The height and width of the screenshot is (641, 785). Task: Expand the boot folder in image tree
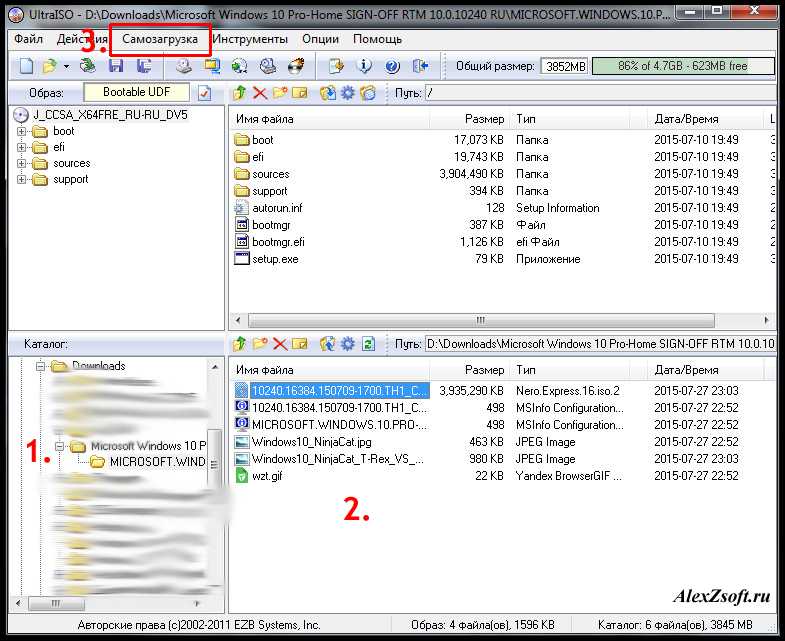[21, 131]
